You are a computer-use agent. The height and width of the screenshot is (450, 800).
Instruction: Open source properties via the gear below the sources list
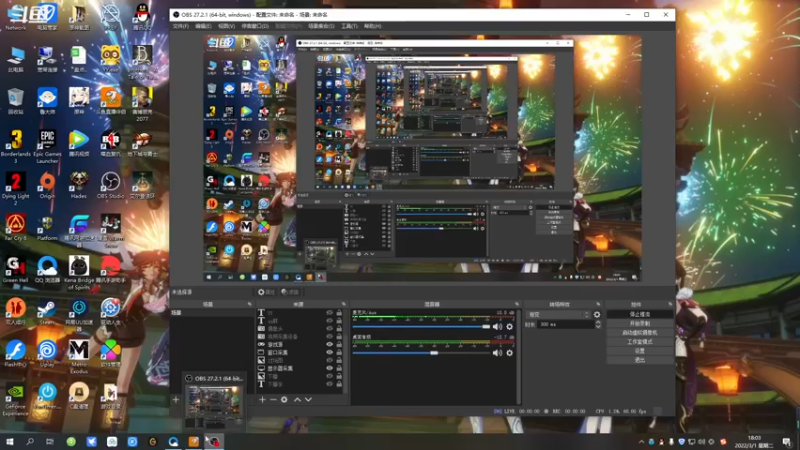[284, 400]
